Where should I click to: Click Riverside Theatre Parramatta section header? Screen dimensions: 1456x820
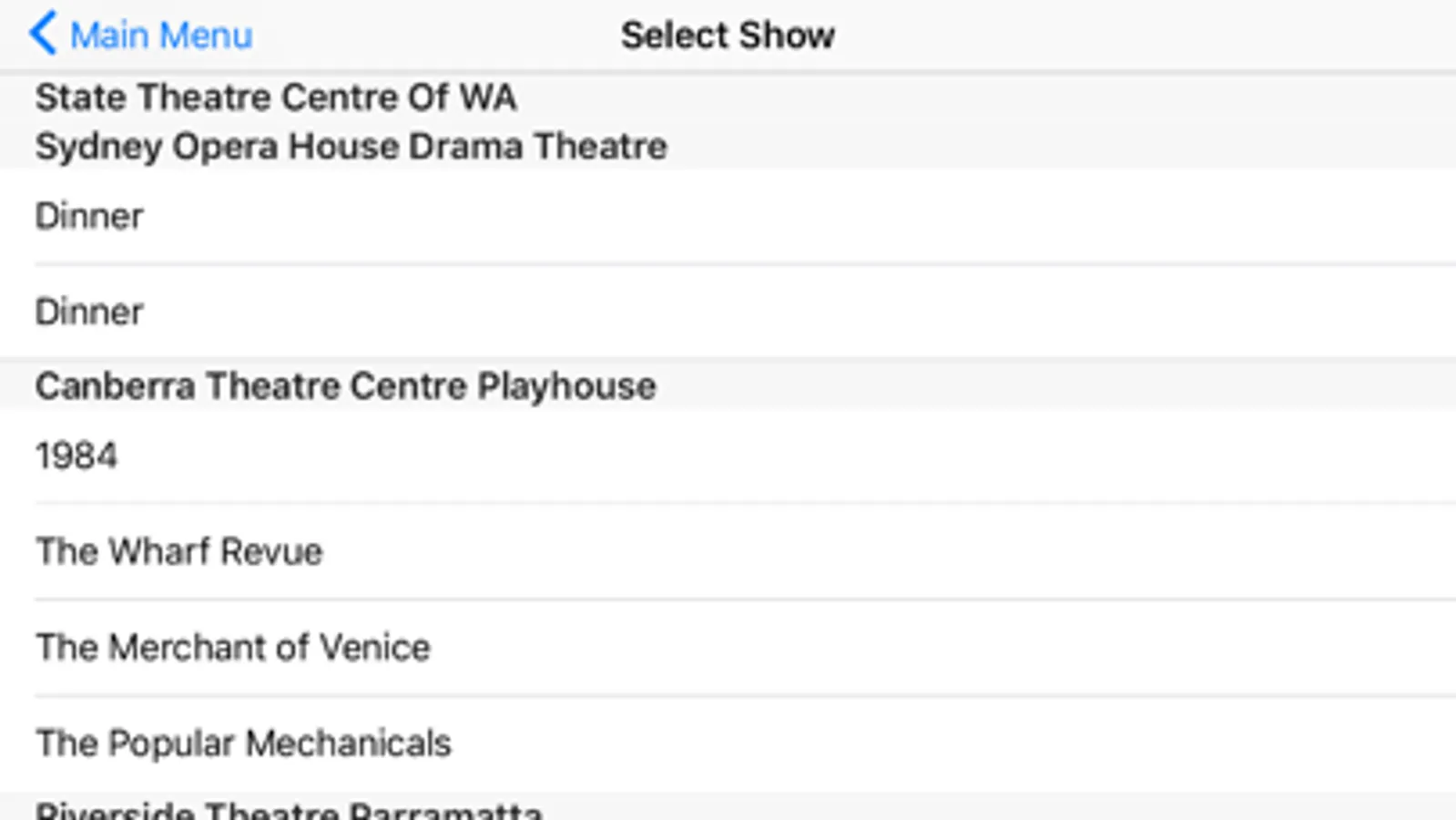click(x=289, y=809)
